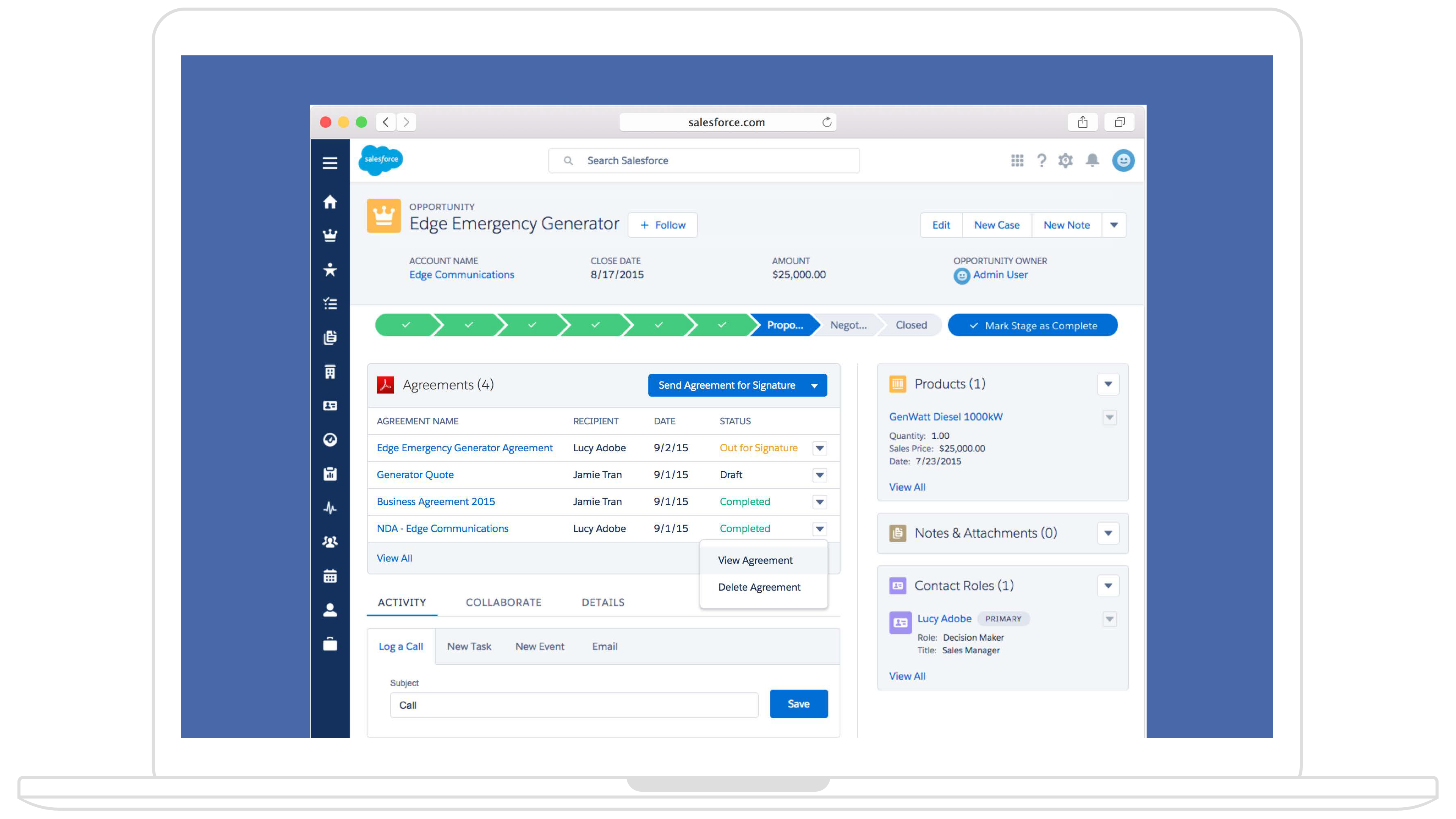This screenshot has width=1456, height=819.
Task: Open Tasks list icon in sidebar
Action: click(330, 303)
